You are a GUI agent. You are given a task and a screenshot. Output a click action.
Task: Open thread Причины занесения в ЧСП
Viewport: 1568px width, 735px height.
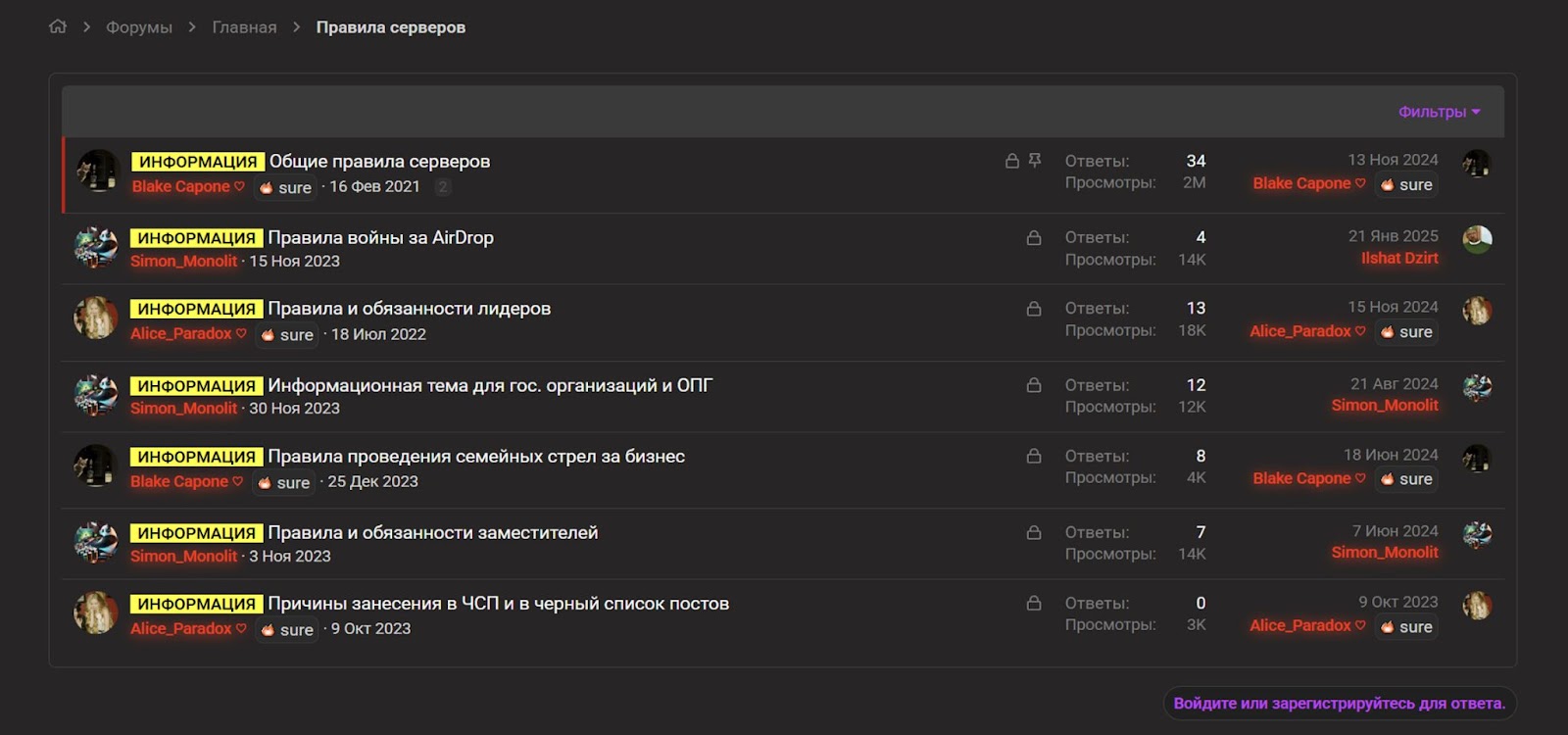click(498, 604)
